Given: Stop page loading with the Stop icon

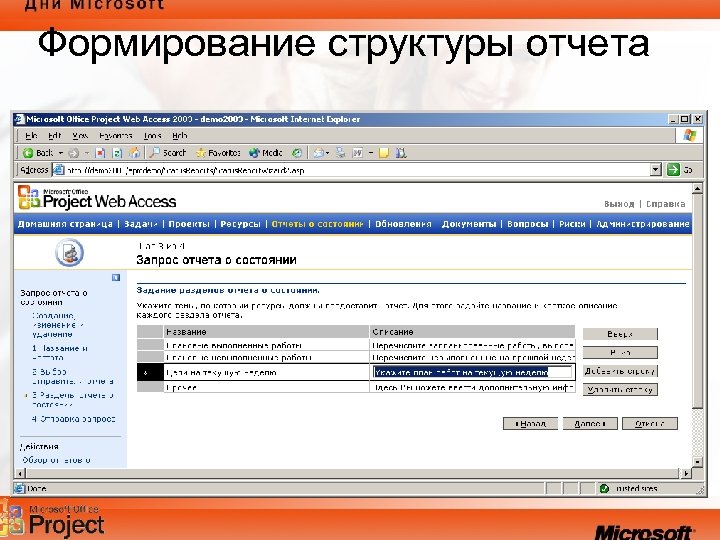Looking at the screenshot, I should tap(100, 153).
